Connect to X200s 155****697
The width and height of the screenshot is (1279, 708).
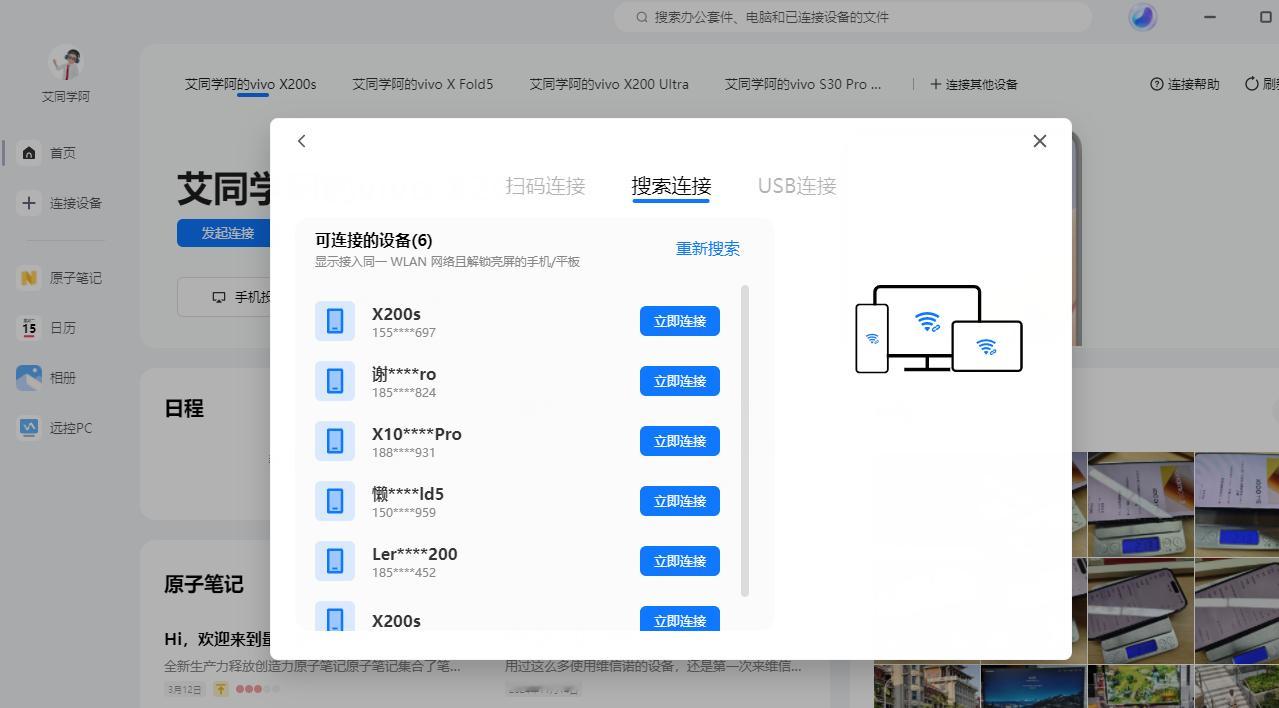click(x=680, y=321)
